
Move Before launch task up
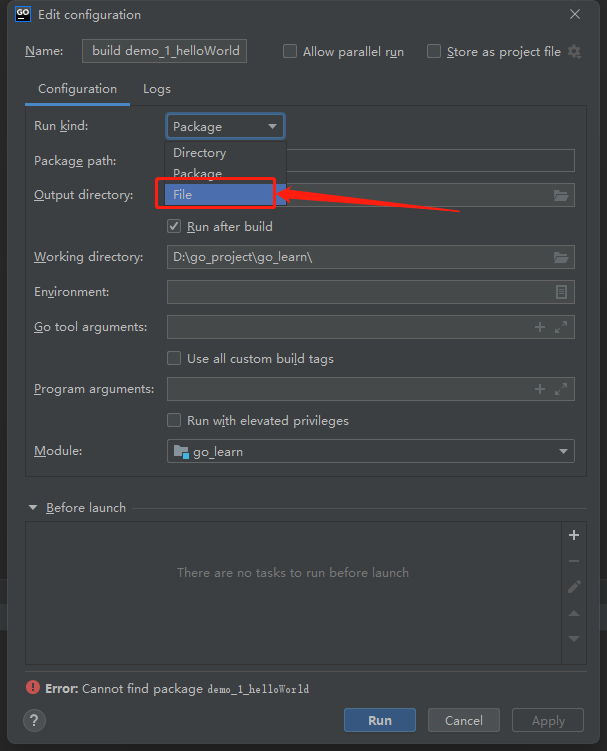pyautogui.click(x=574, y=614)
